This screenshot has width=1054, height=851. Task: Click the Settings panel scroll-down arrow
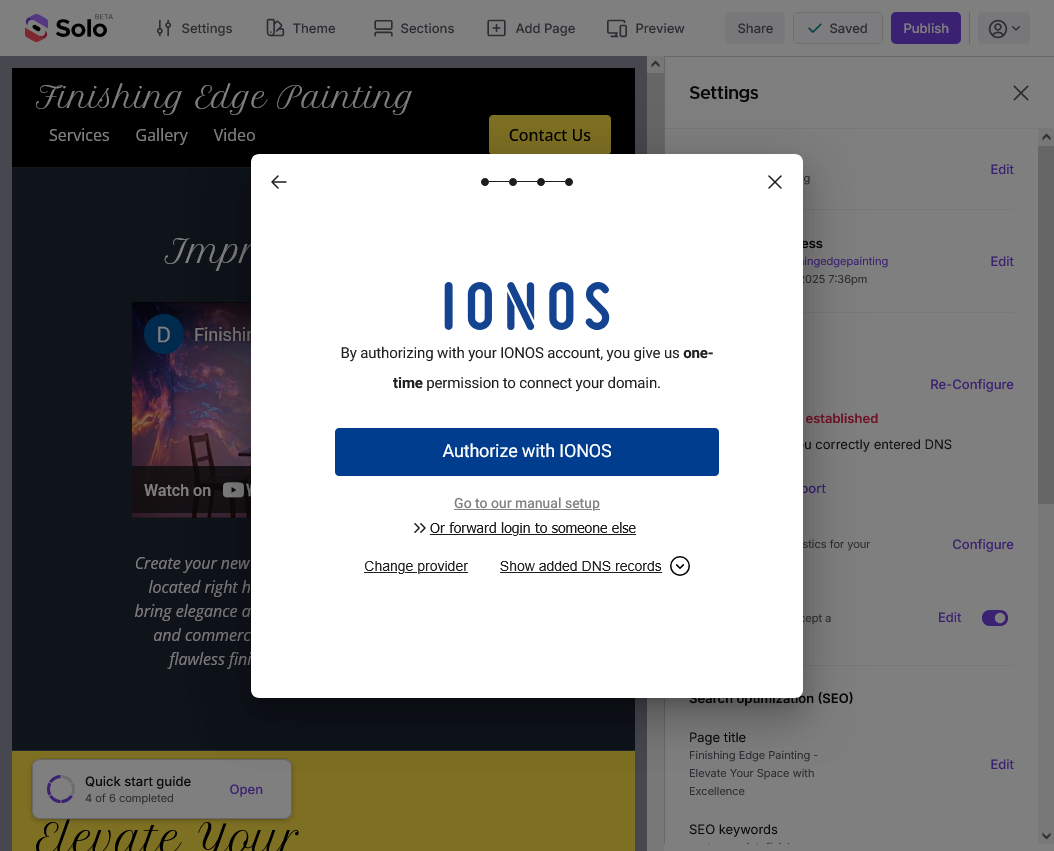[x=1046, y=836]
